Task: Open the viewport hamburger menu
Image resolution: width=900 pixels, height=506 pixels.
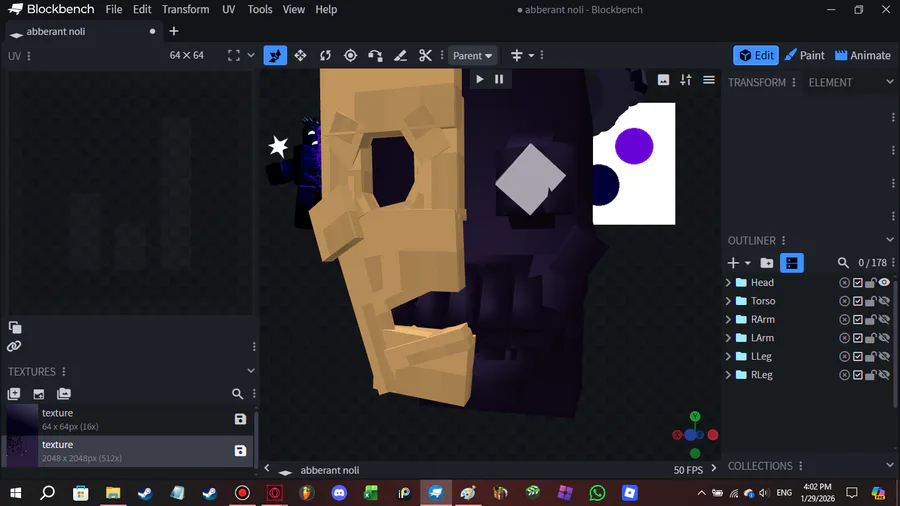Action: tap(709, 80)
